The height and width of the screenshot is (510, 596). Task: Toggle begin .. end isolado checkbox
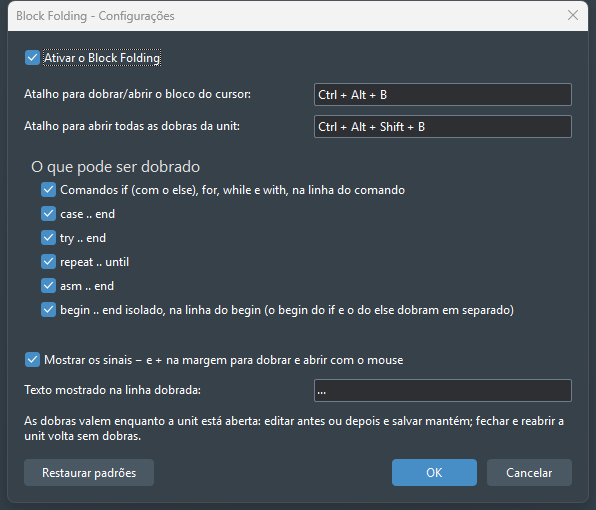pyautogui.click(x=48, y=309)
